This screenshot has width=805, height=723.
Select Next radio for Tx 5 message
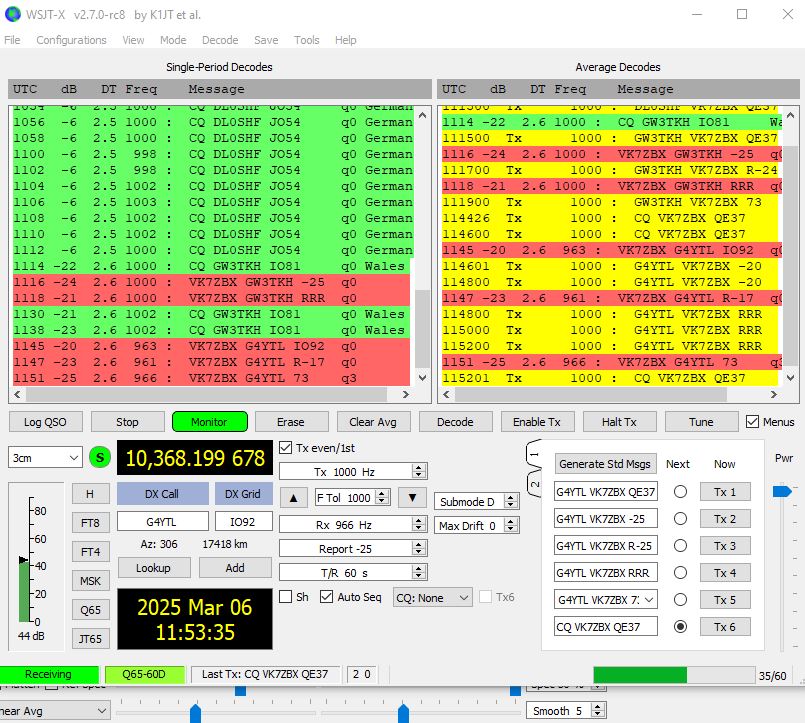[x=680, y=599]
